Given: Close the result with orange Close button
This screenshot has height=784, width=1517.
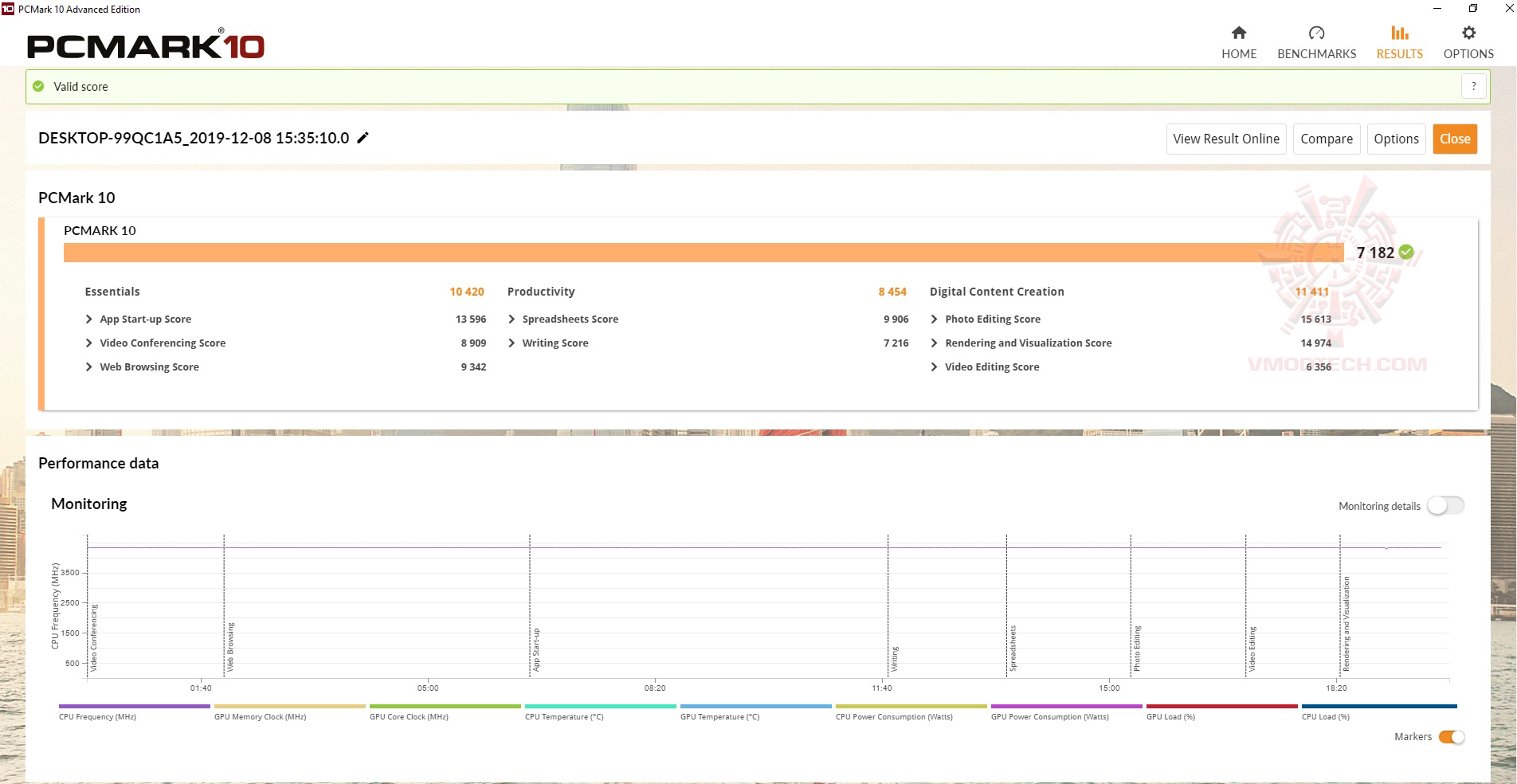Looking at the screenshot, I should pos(1455,139).
